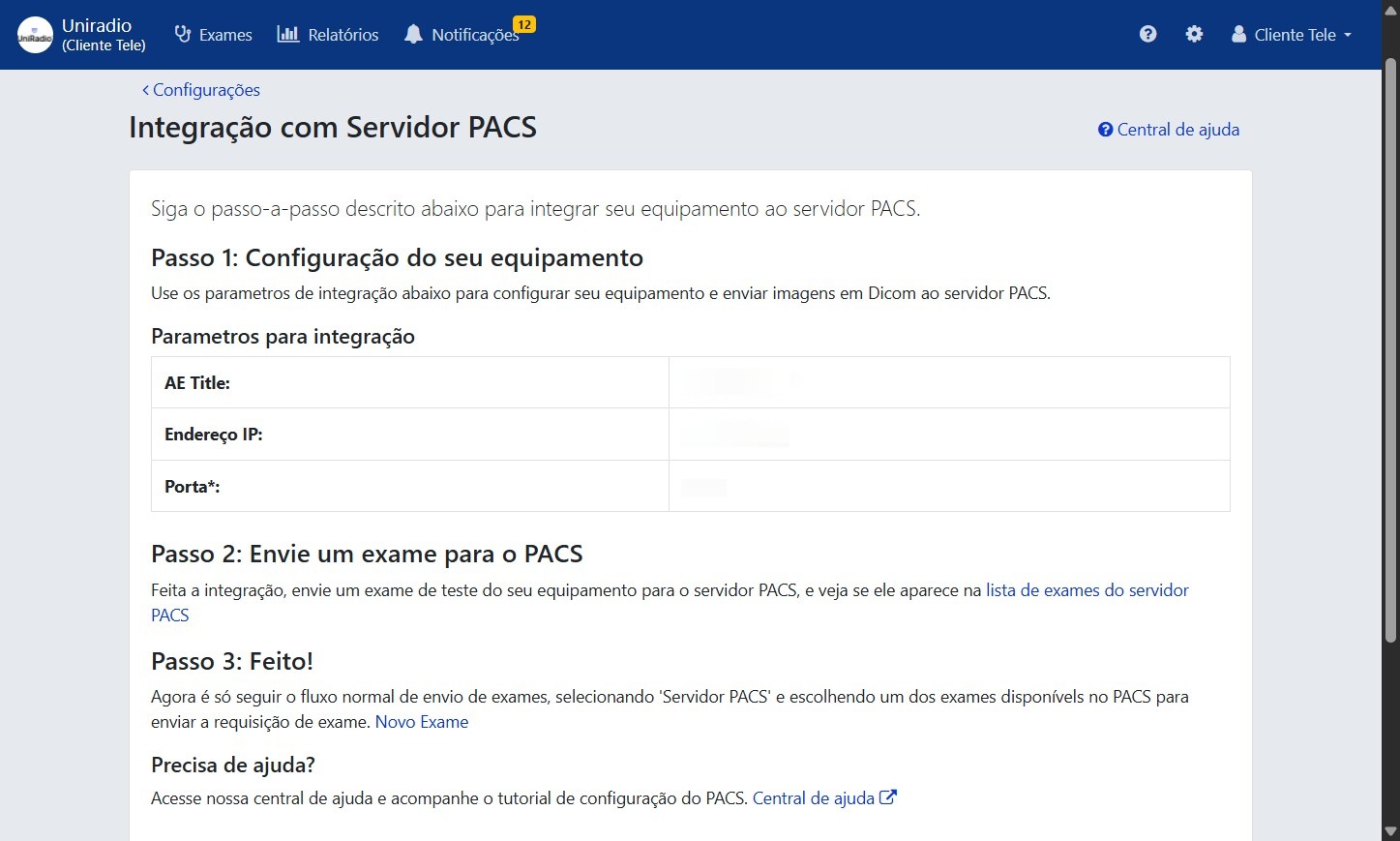Select the Cliente Tele user icon

[1237, 34]
